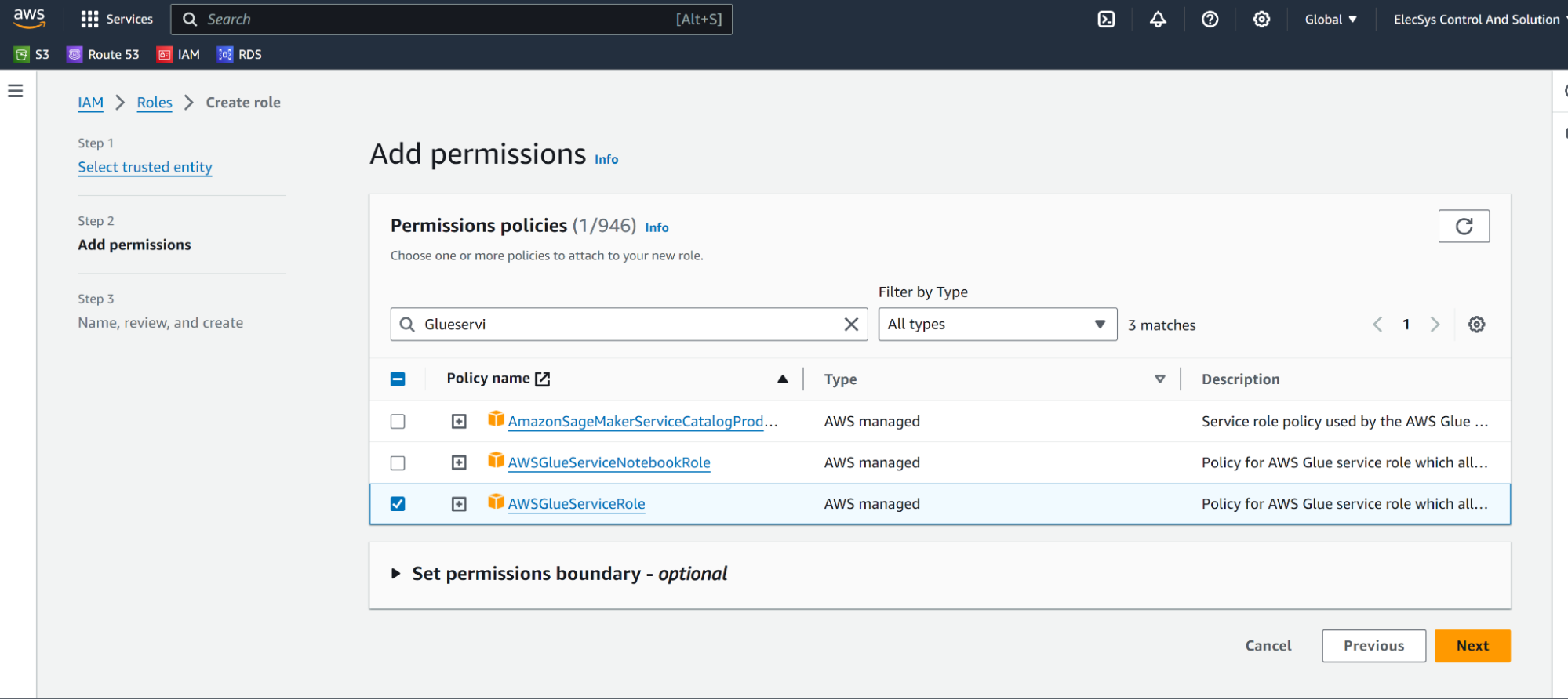Click the AmazonSageMakerServiceCatalogProd policy cube icon
This screenshot has width=1568, height=700.
tap(496, 419)
